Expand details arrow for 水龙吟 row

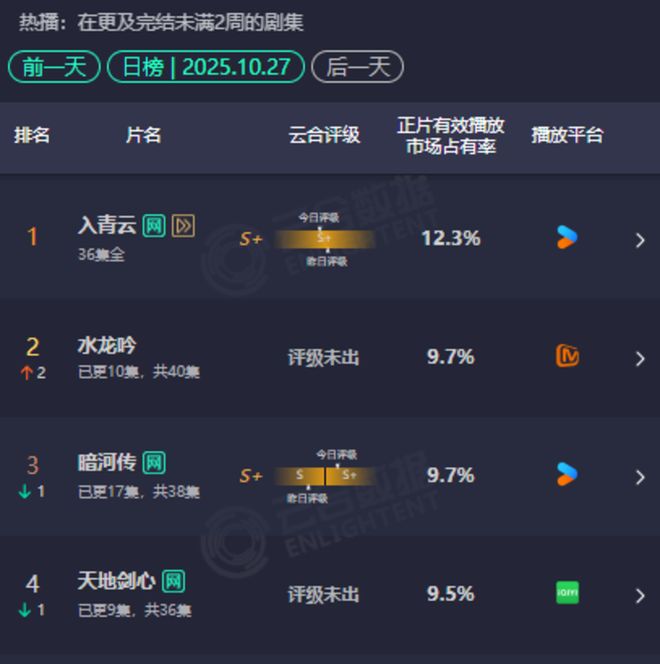coord(640,358)
